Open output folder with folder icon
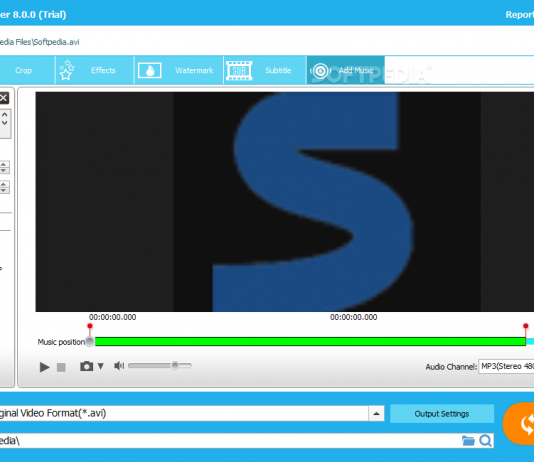This screenshot has height=462, width=534. click(468, 441)
